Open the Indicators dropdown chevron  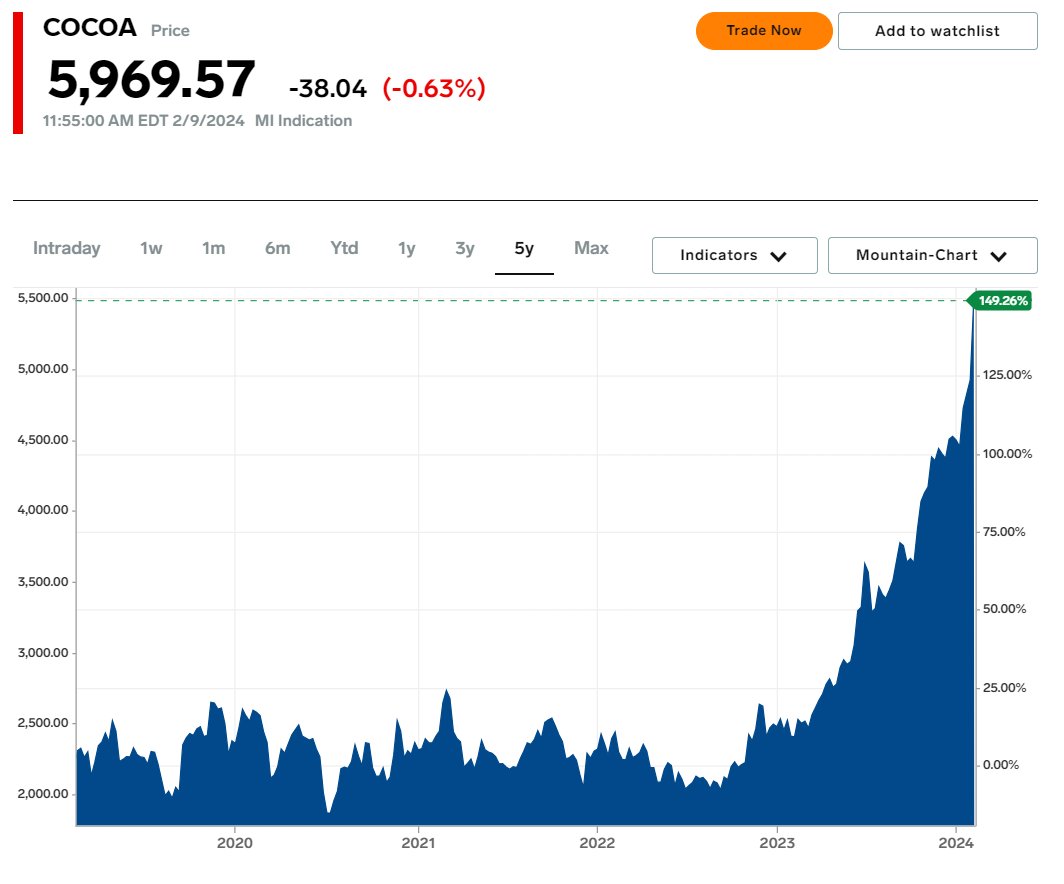tap(779, 255)
